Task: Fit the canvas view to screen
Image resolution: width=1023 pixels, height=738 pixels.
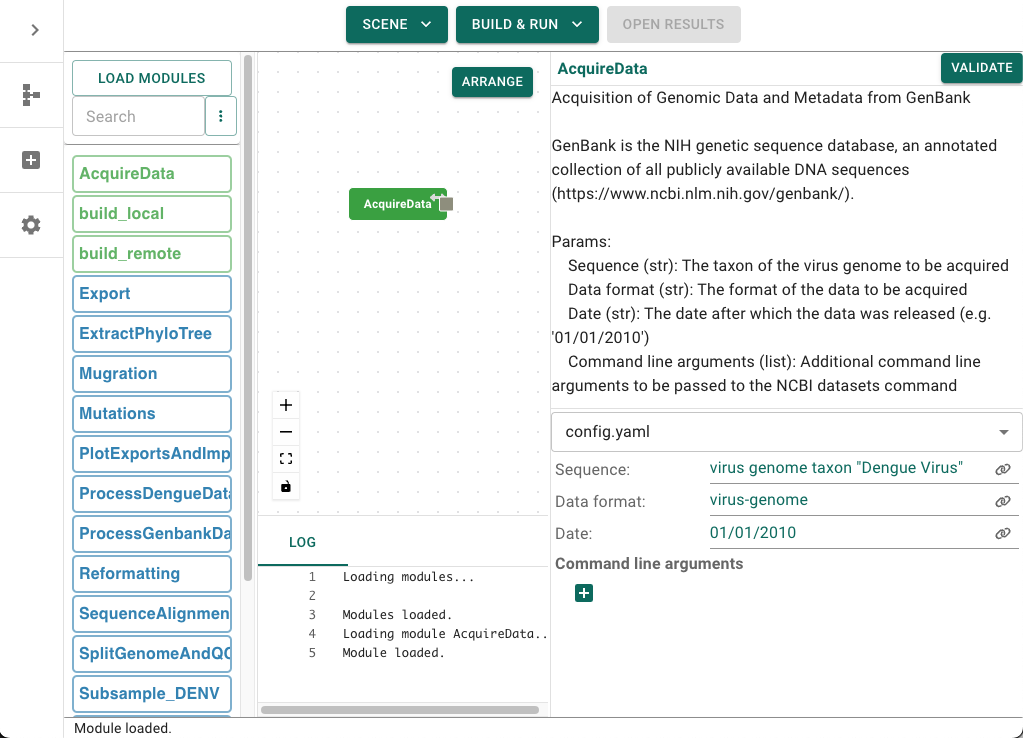Action: pos(286,459)
